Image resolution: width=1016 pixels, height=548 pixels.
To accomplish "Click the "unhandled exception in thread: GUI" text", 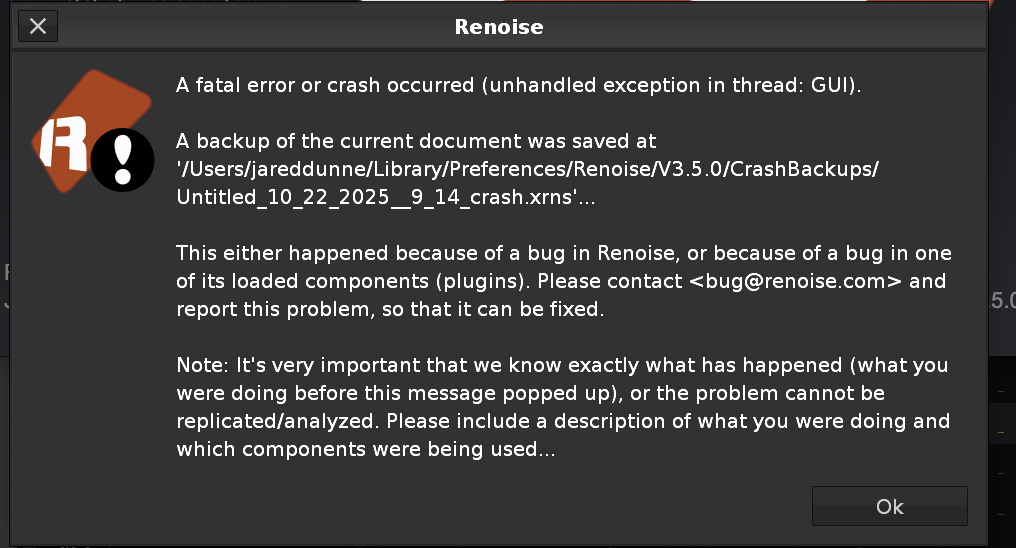I will pyautogui.click(x=670, y=85).
